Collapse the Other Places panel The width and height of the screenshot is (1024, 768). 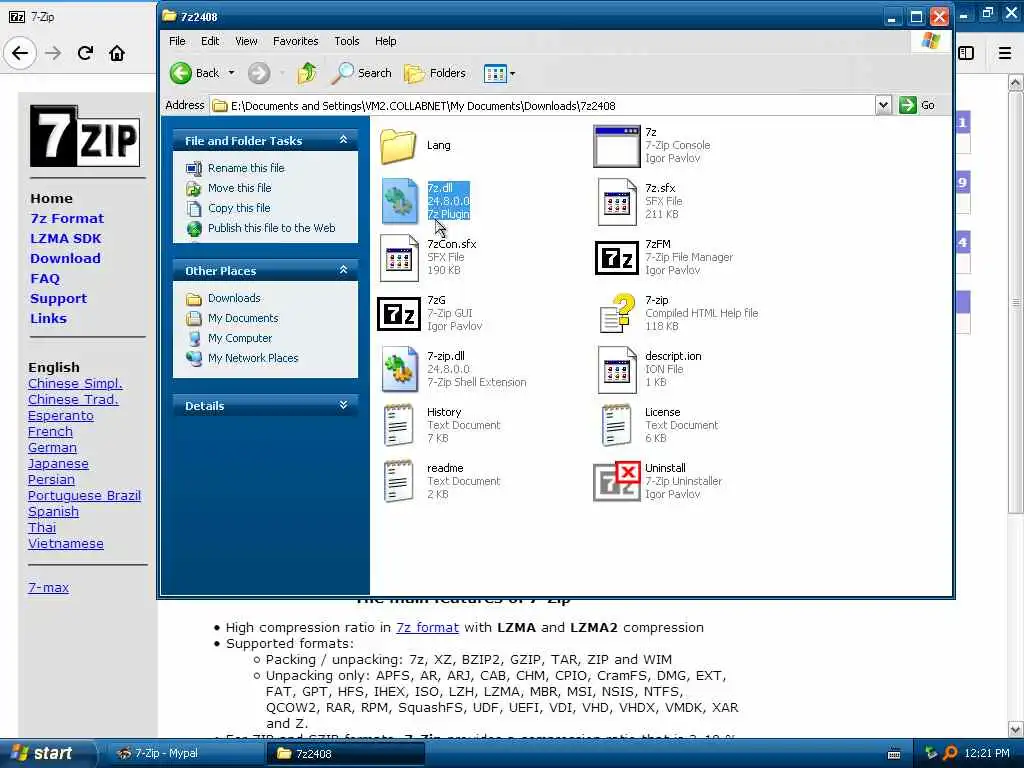click(x=344, y=270)
